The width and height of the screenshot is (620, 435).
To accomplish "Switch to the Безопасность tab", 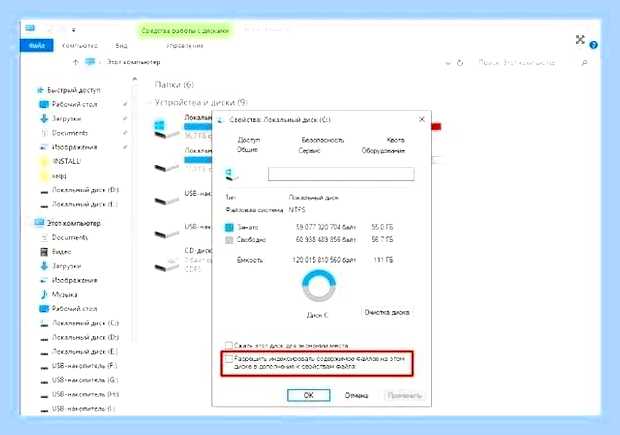I will click(x=323, y=140).
